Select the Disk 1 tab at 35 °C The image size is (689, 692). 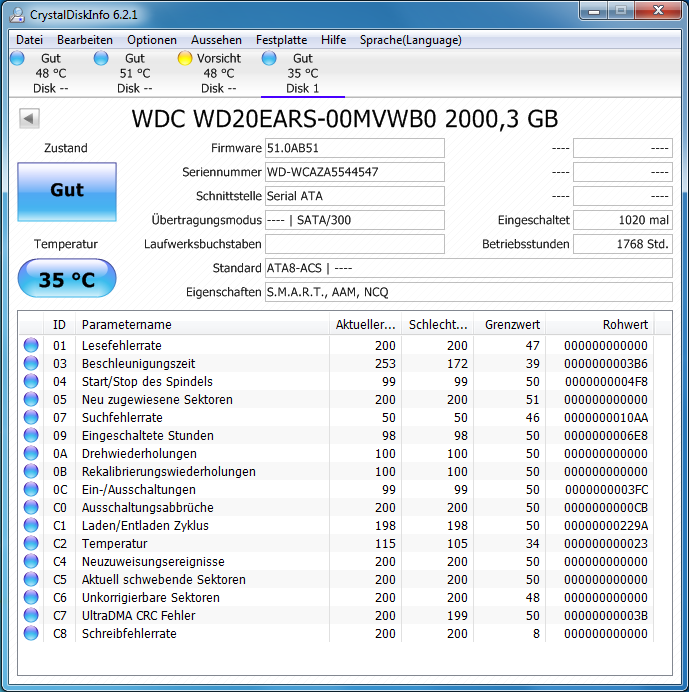(303, 73)
